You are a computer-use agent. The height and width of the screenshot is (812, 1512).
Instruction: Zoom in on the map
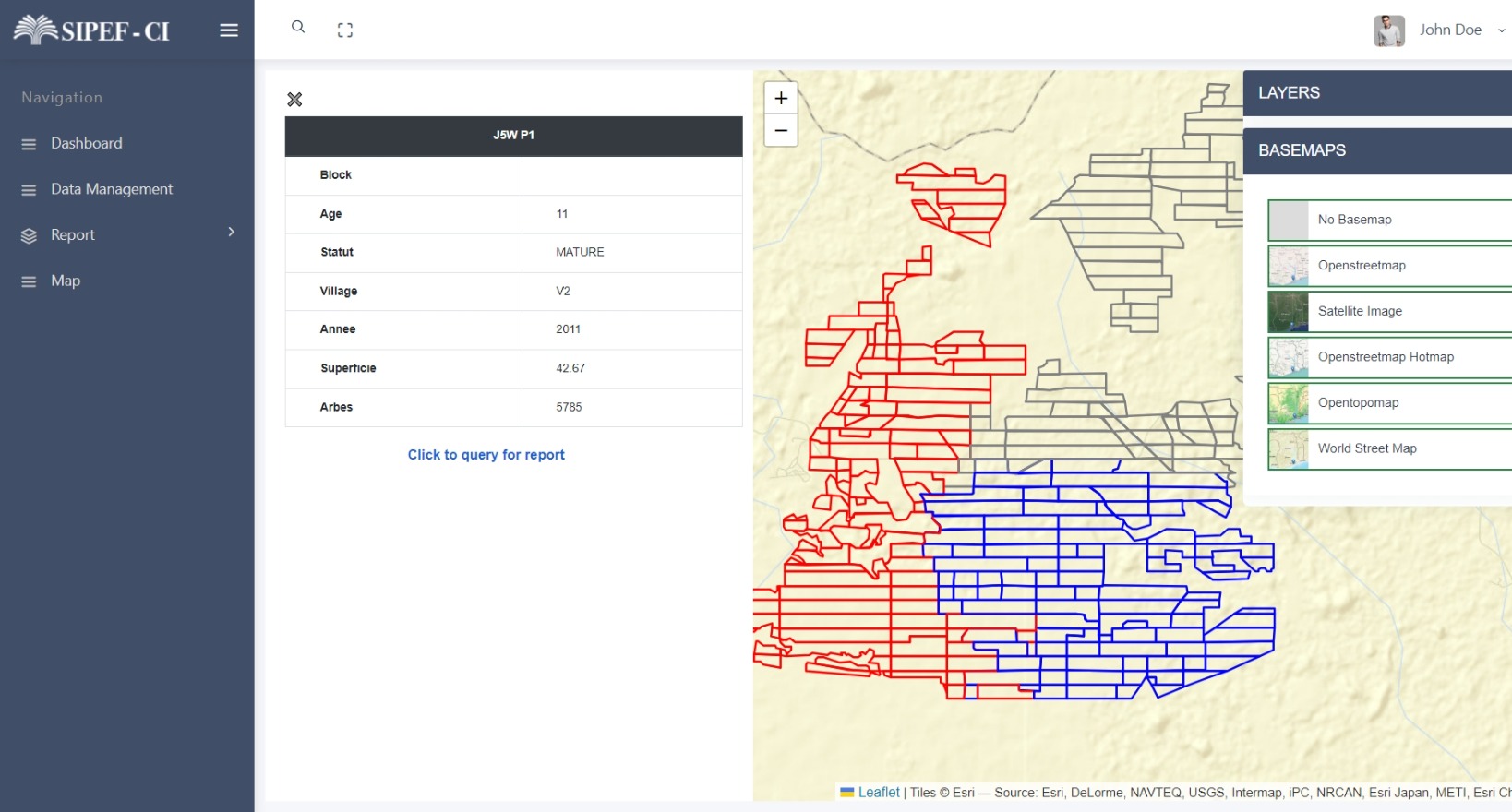coord(781,98)
